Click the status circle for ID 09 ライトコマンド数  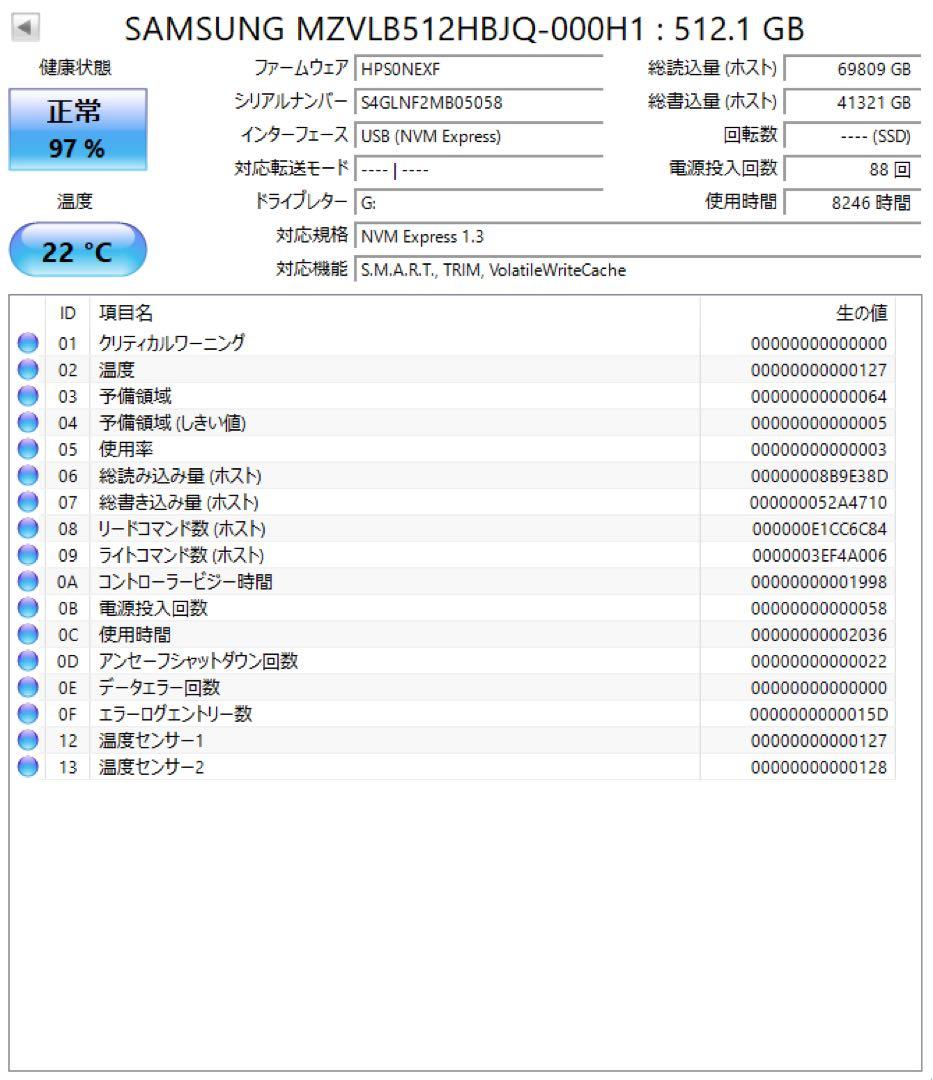[x=28, y=555]
